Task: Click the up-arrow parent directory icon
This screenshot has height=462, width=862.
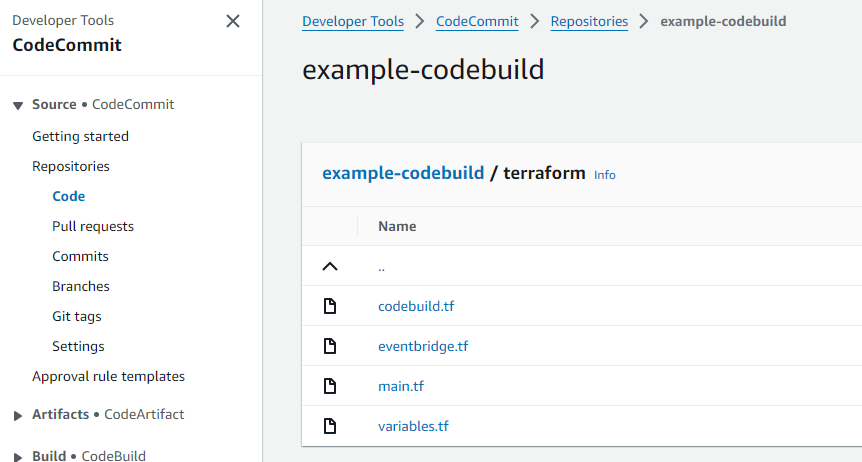Action: coord(330,267)
